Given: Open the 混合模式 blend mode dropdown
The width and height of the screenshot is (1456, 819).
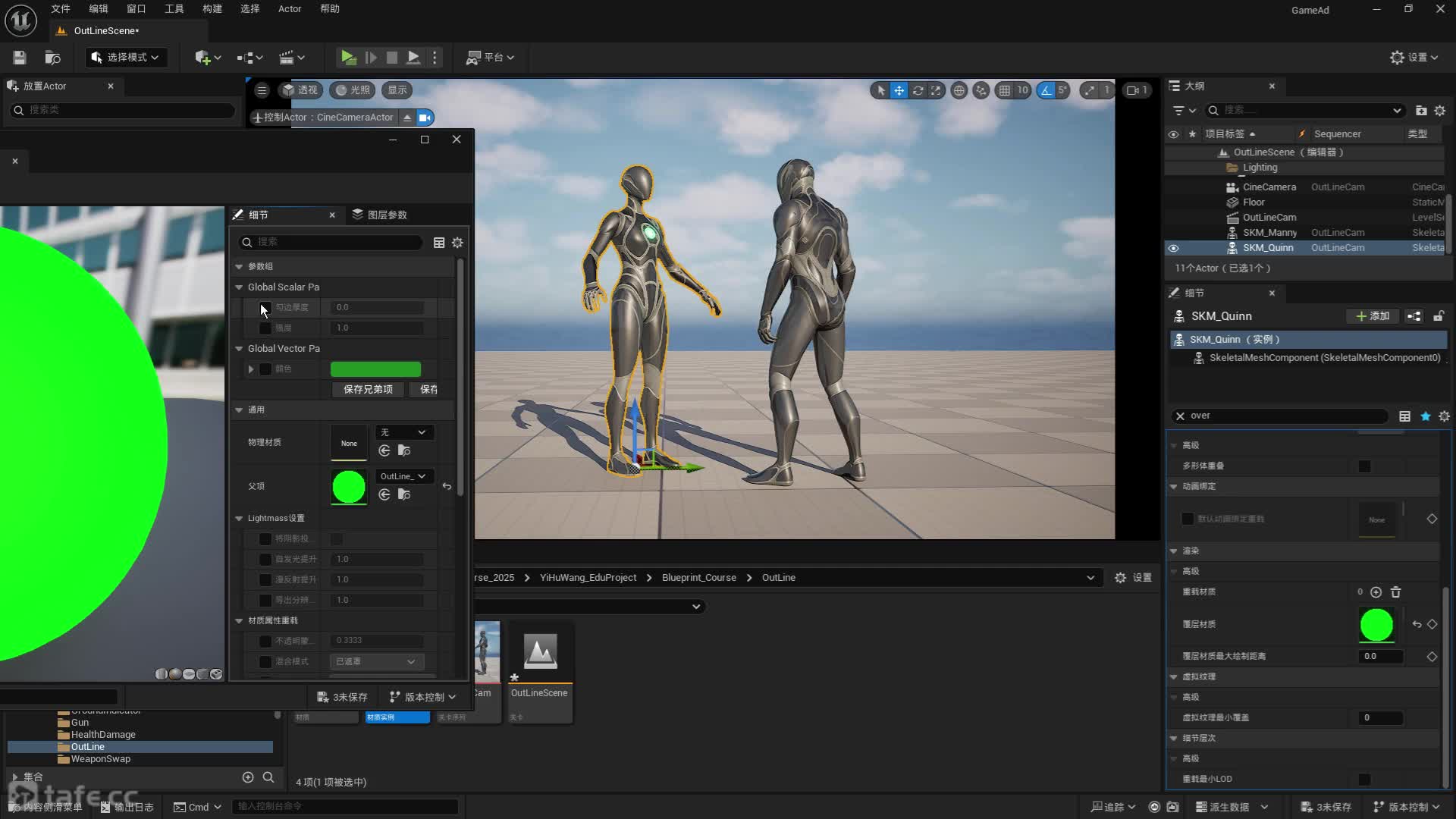Looking at the screenshot, I should (x=376, y=661).
